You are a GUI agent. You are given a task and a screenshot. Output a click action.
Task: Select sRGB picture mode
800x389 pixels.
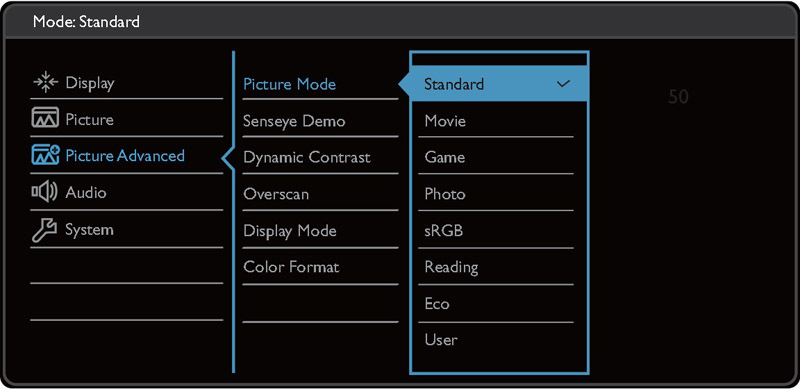[496, 231]
